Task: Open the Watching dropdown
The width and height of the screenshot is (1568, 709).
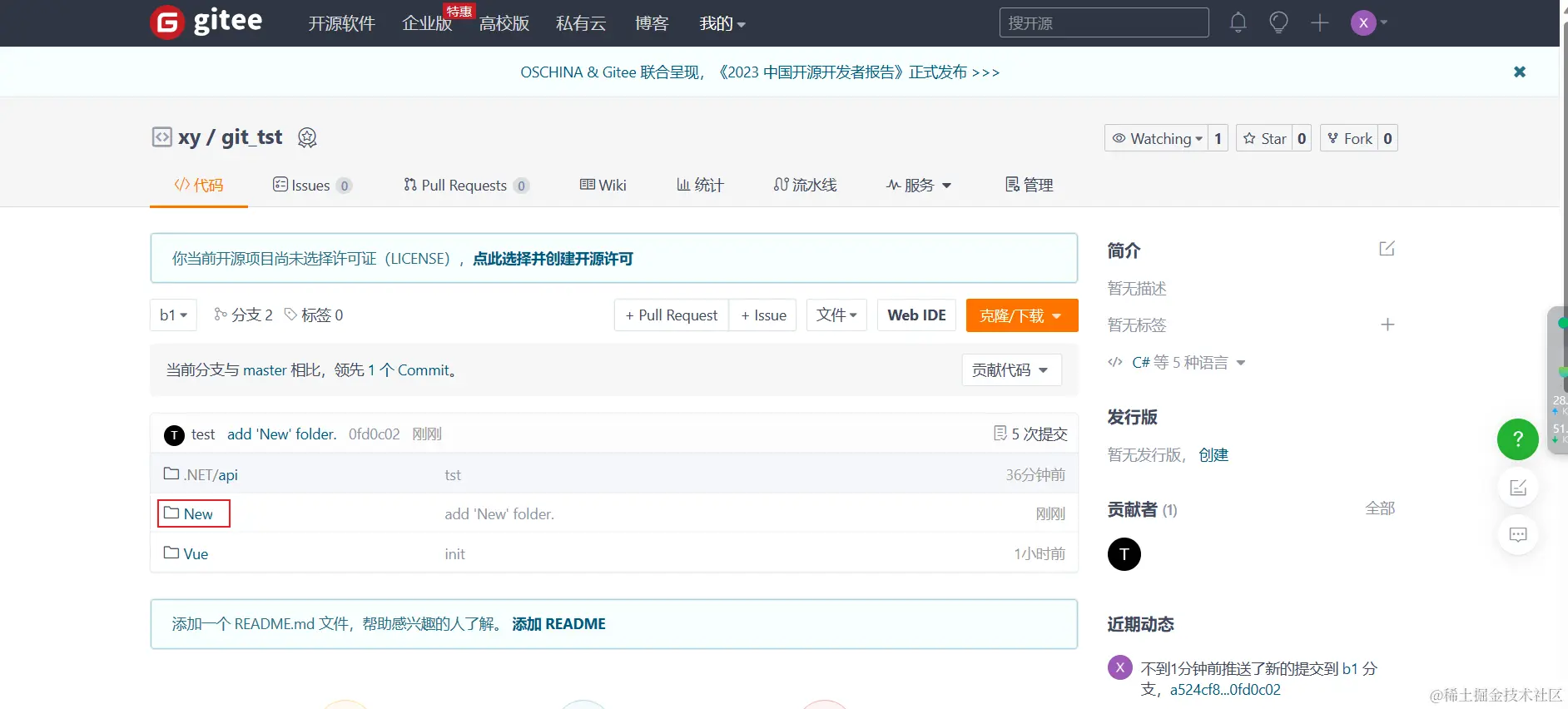Action: pos(1157,138)
